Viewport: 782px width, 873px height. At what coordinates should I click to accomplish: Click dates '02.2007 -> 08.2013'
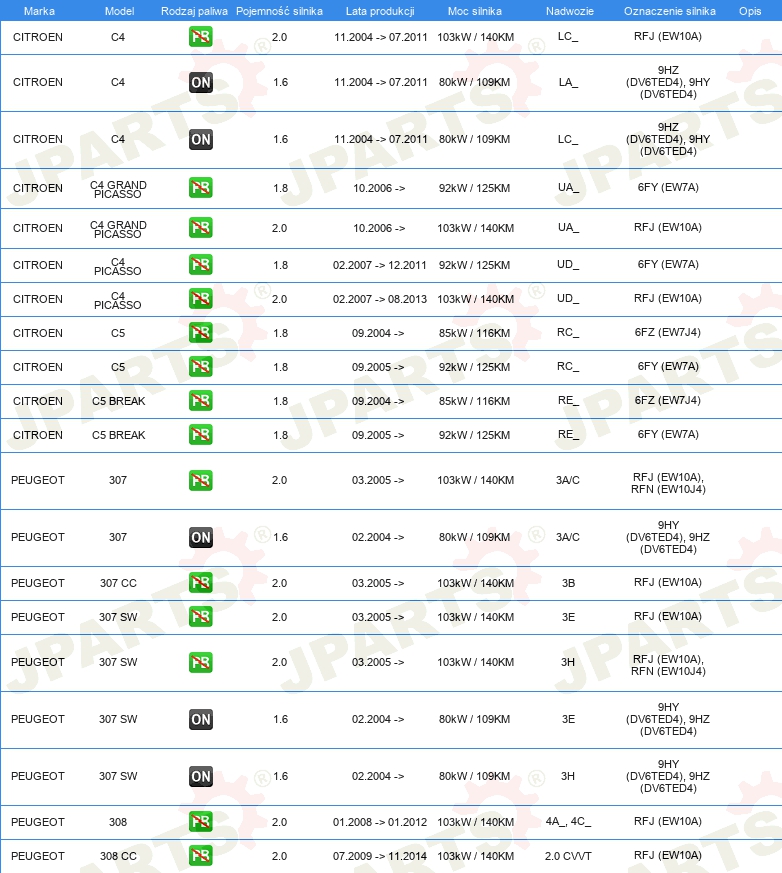point(380,300)
